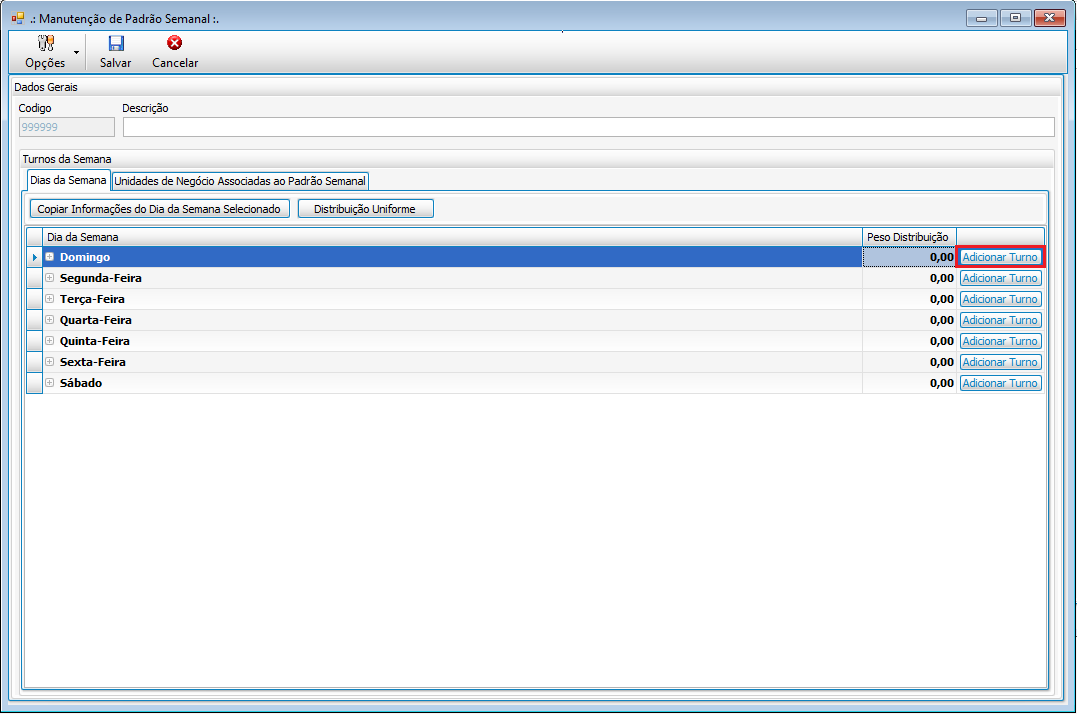Select the Sábado row label

(x=81, y=382)
